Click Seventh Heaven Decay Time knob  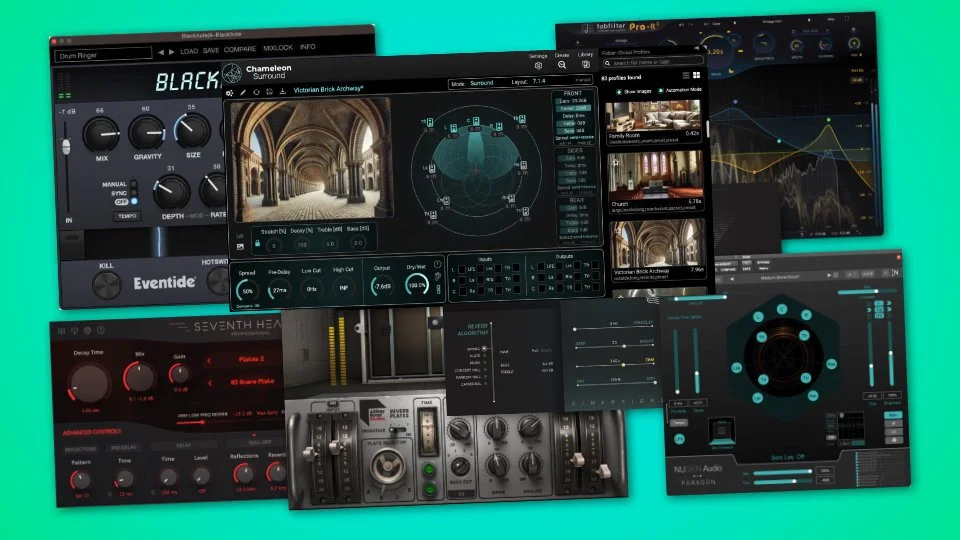click(x=90, y=383)
